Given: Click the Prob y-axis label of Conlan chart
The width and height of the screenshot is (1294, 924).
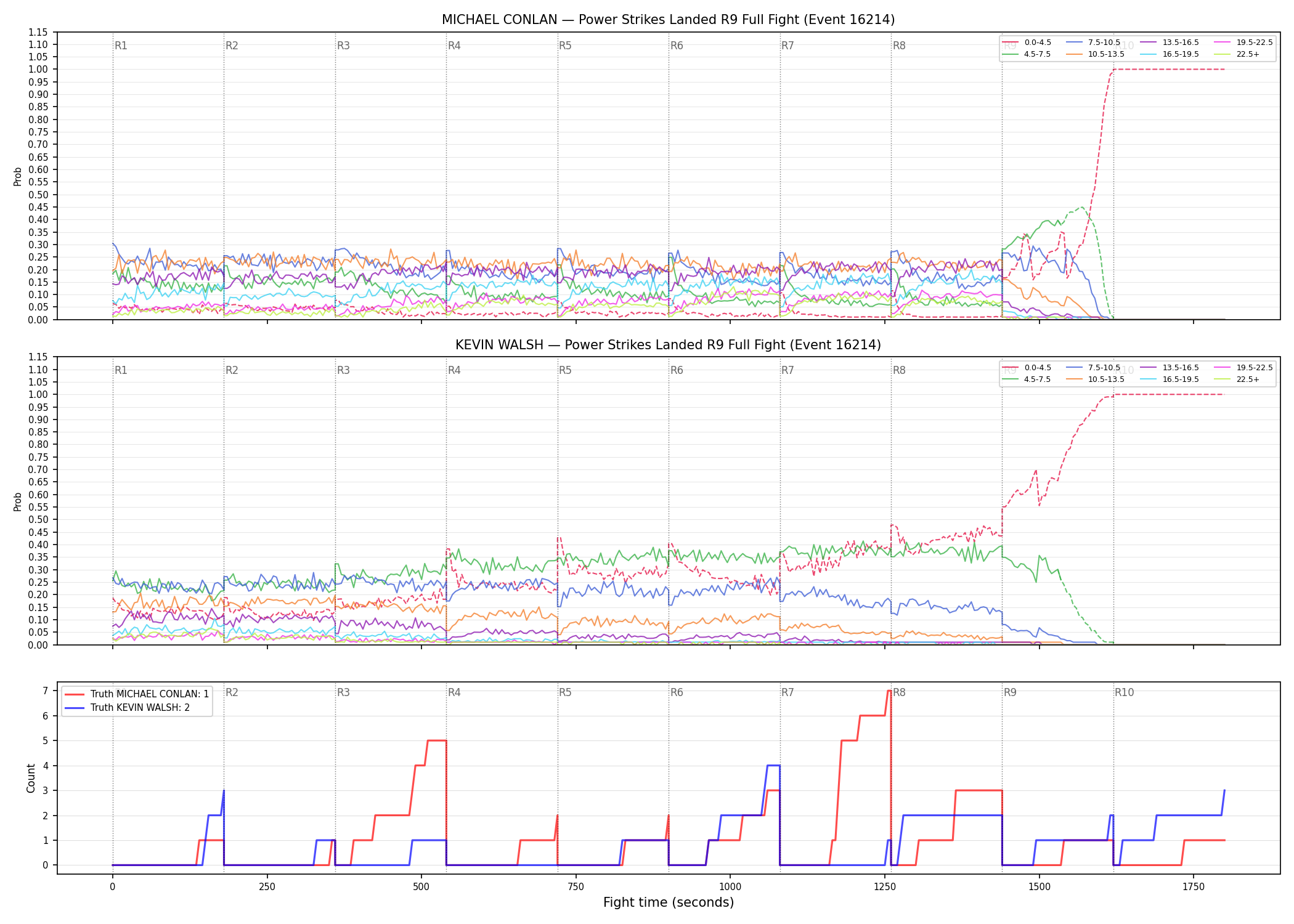Looking at the screenshot, I should pos(18,176).
